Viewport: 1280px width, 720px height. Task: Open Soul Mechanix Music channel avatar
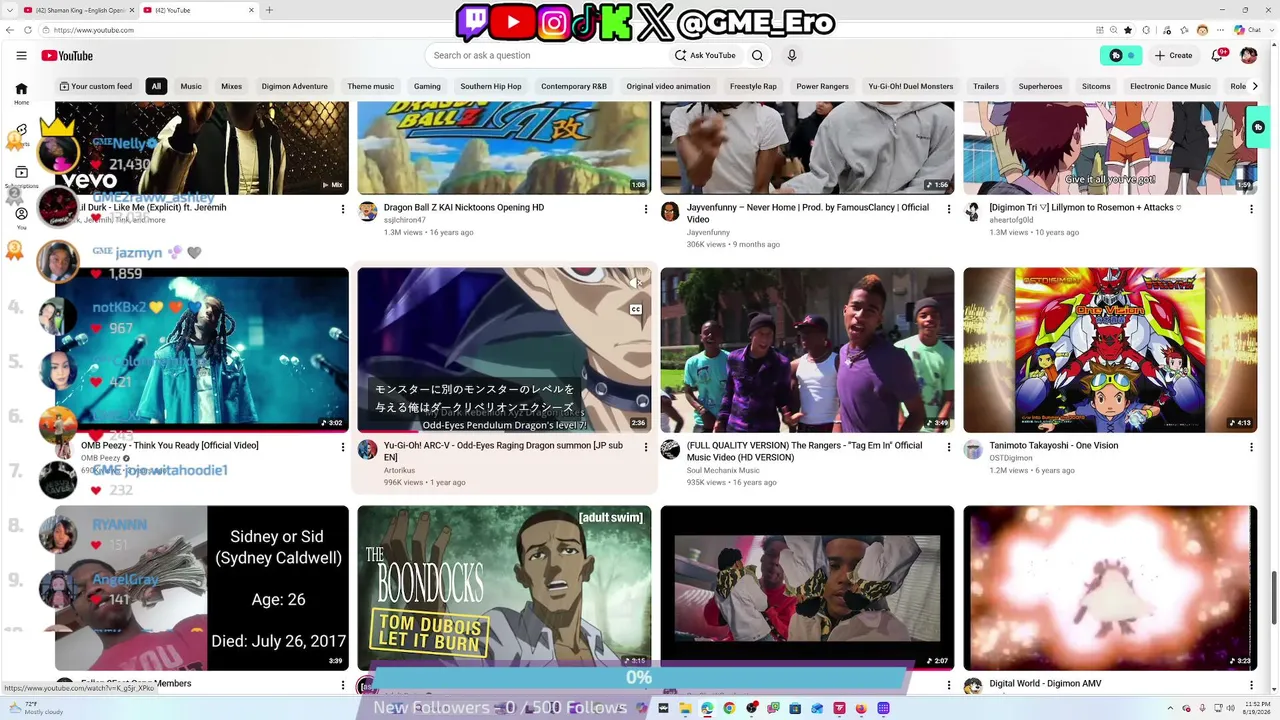pos(670,449)
